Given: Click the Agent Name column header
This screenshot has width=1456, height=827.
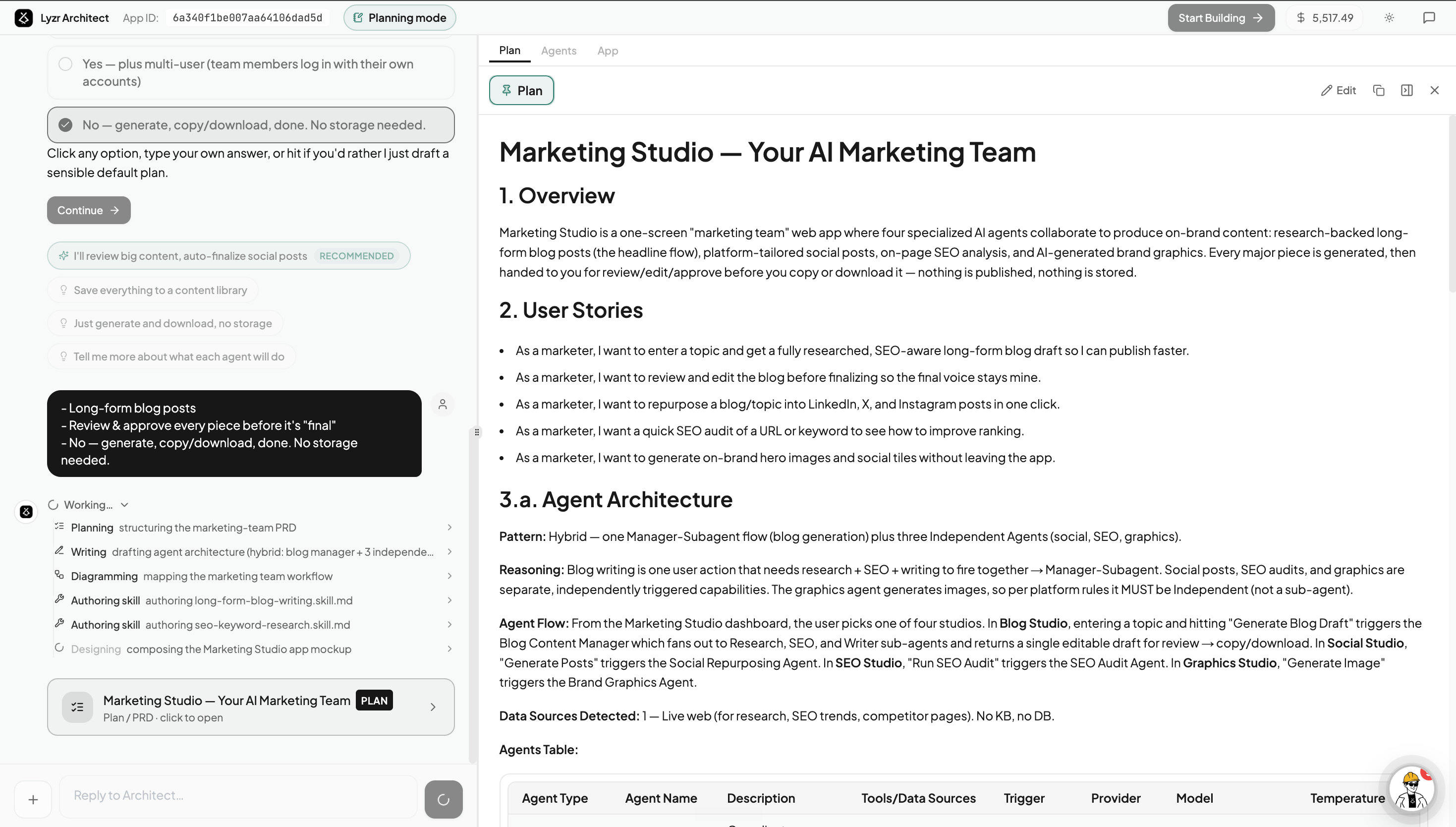Looking at the screenshot, I should pyautogui.click(x=661, y=798).
